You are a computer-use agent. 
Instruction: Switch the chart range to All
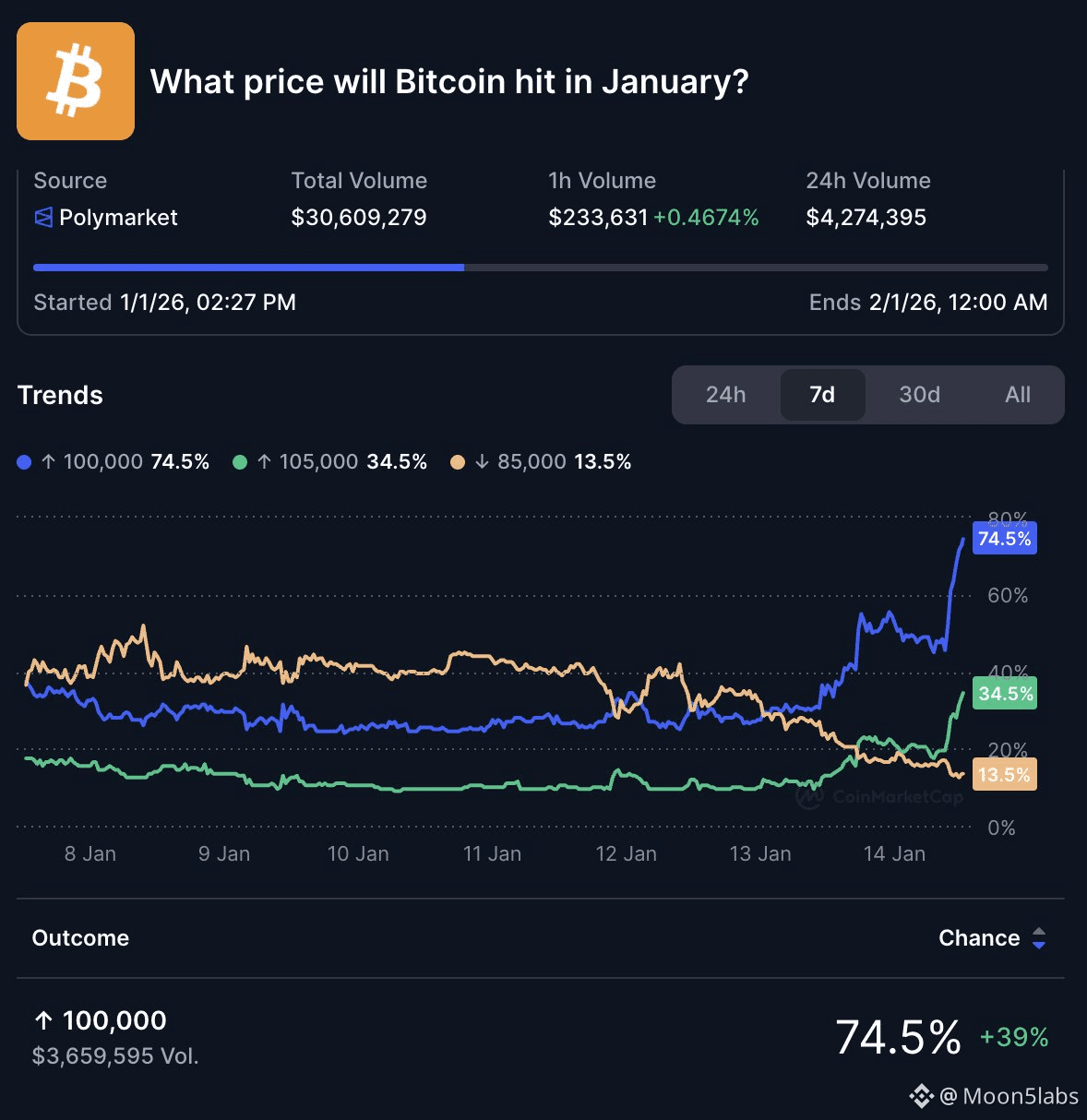(1017, 395)
